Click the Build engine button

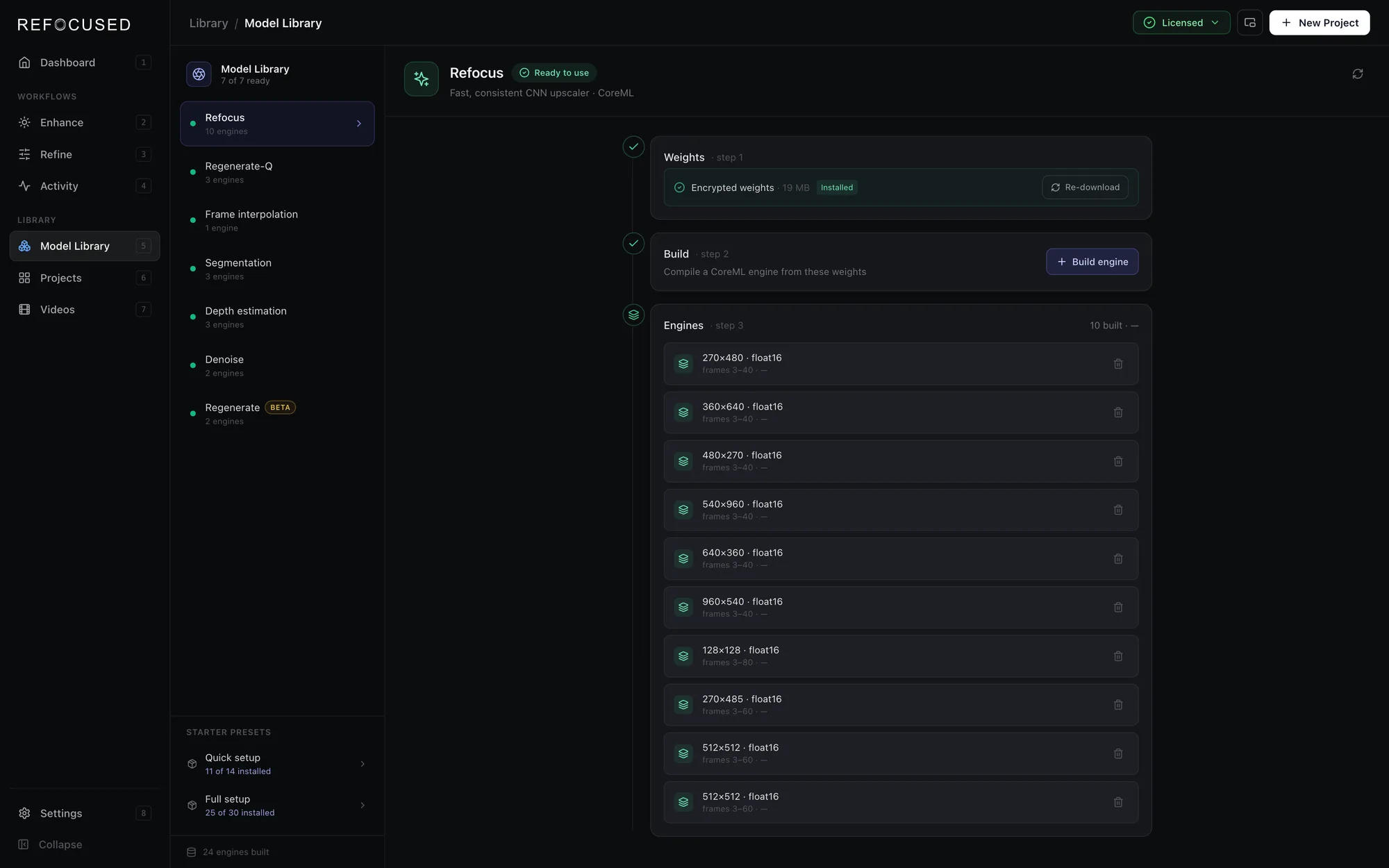tap(1092, 262)
